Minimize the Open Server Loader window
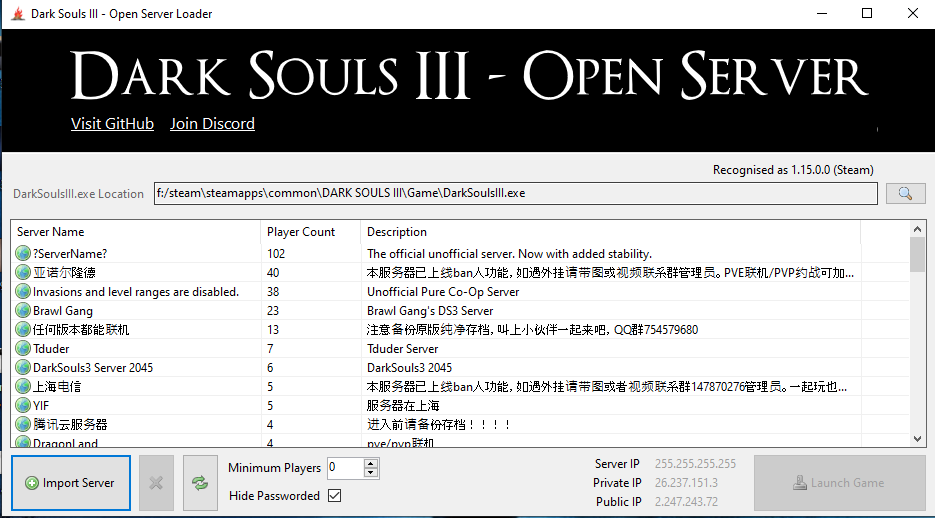This screenshot has height=518, width=935. [822, 13]
